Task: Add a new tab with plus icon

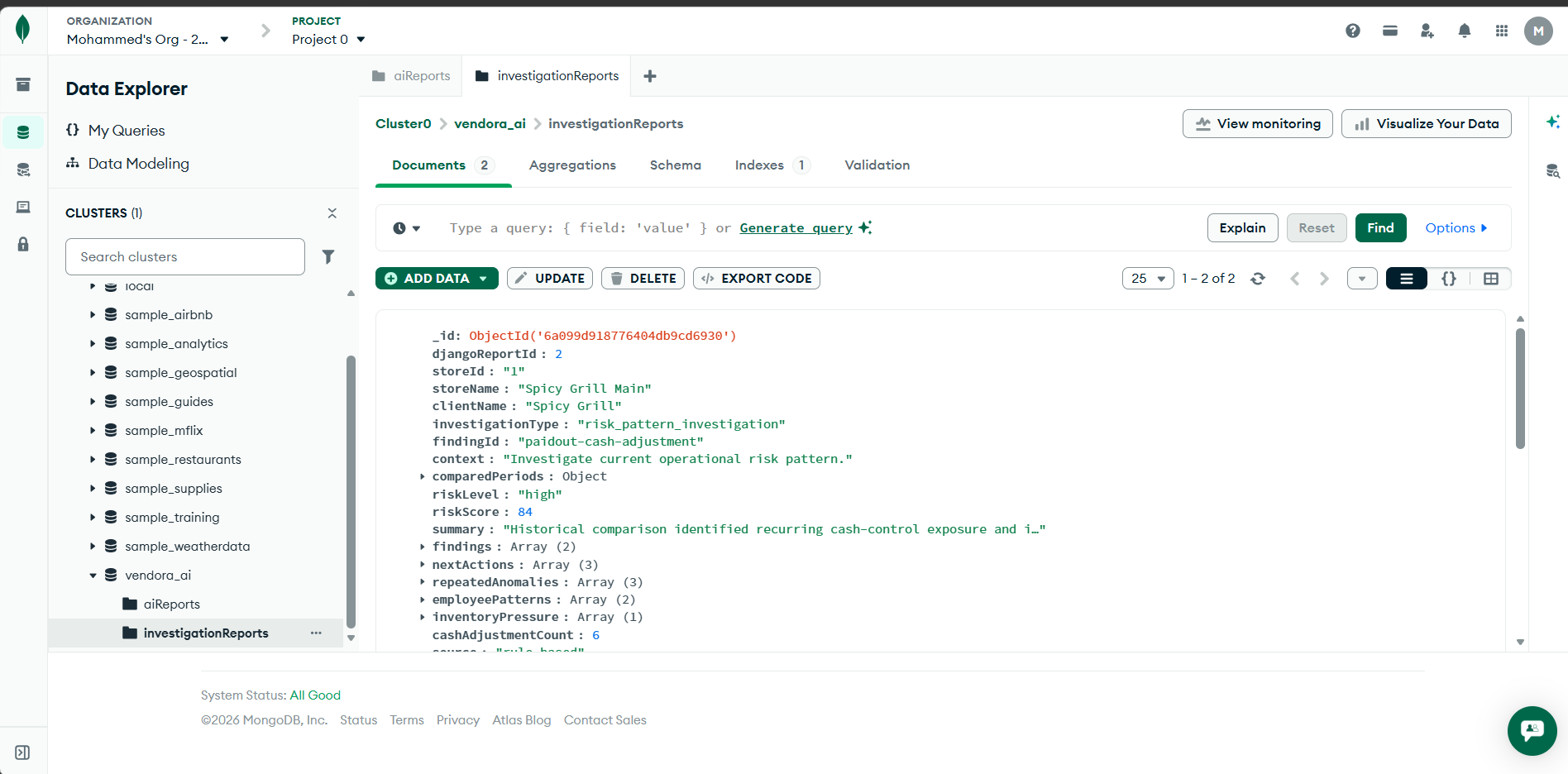Action: click(x=650, y=76)
